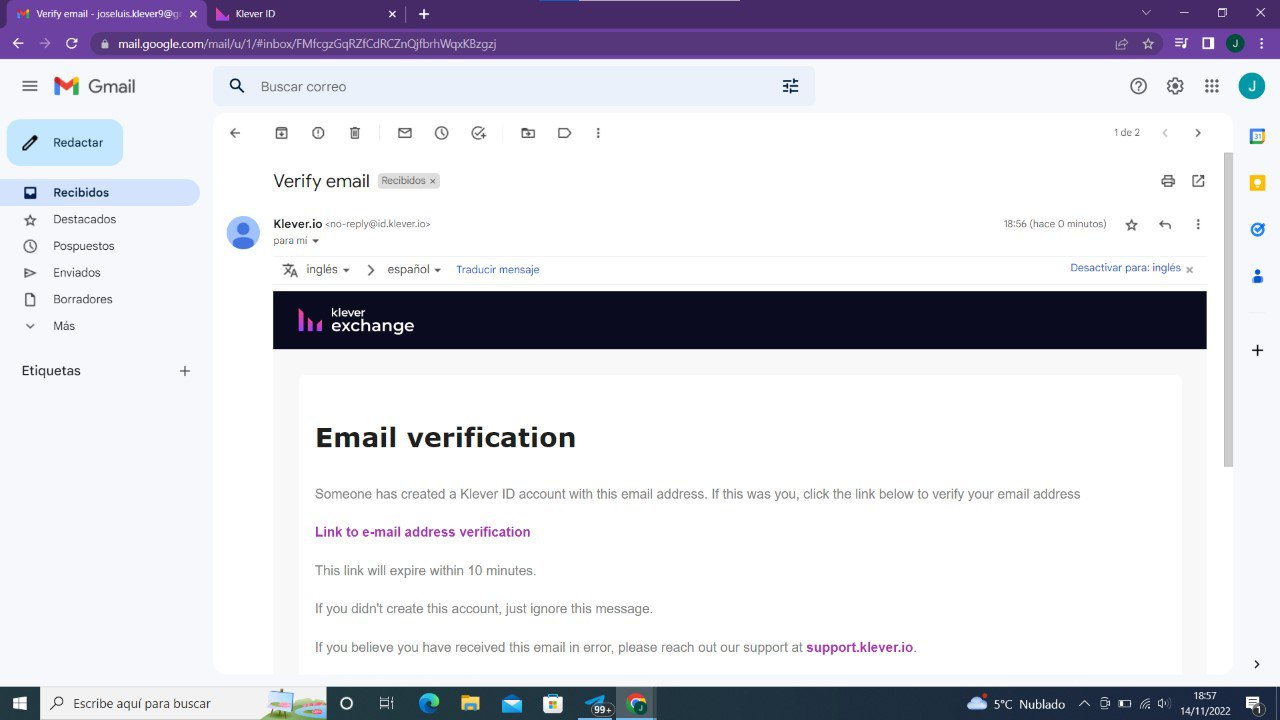
Task: Click the Chrome address bar URL
Action: [x=307, y=44]
